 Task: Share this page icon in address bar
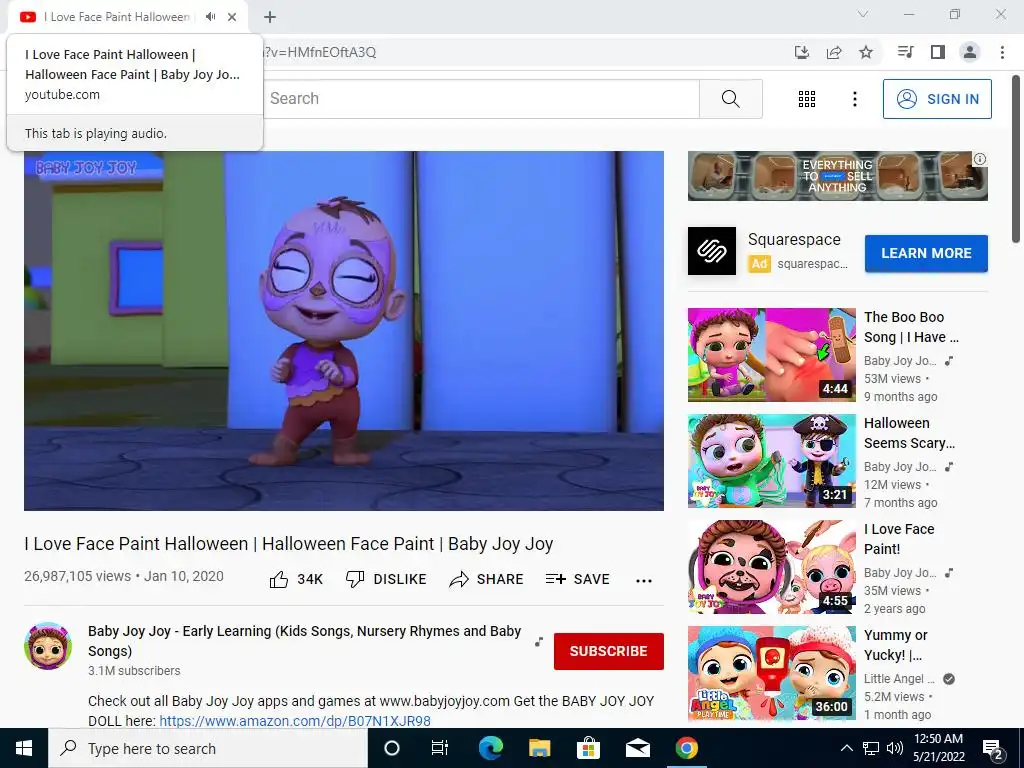(834, 52)
